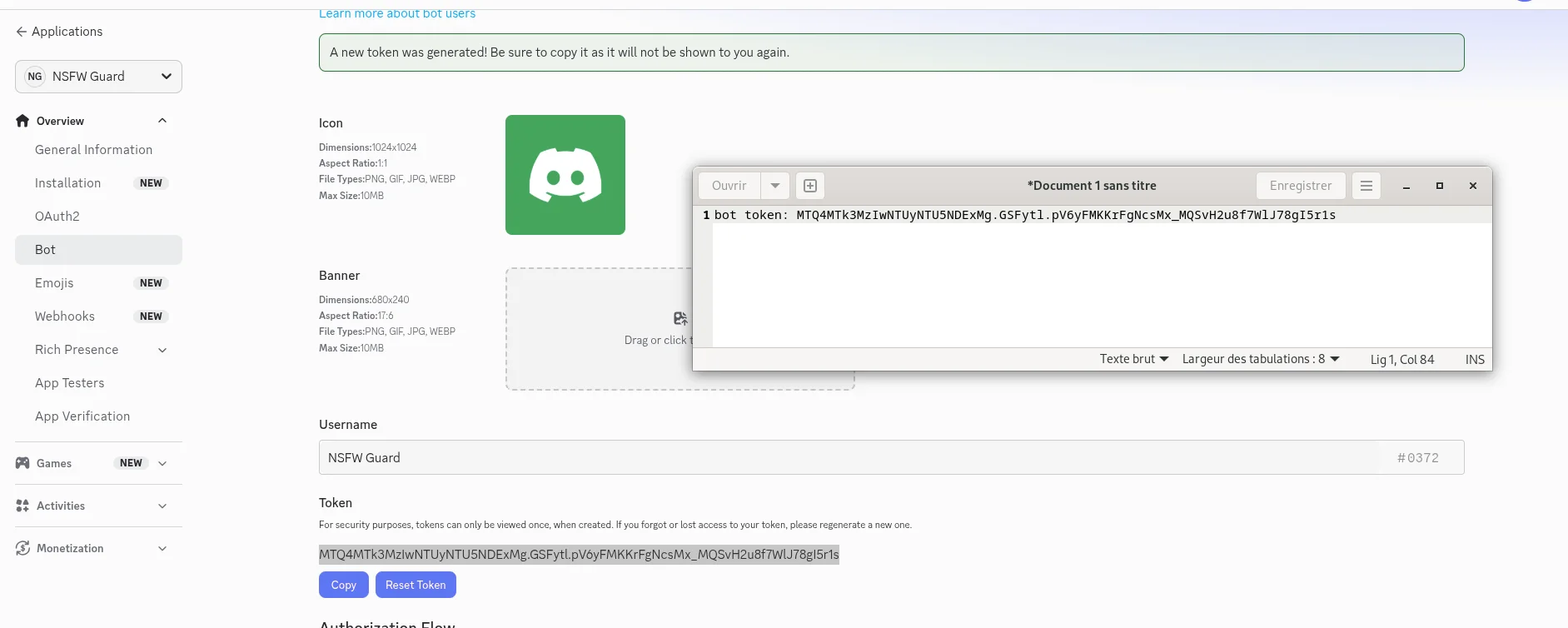This screenshot has width=1568, height=628.
Task: Open the Texte brut language dropdown
Action: (x=1134, y=359)
